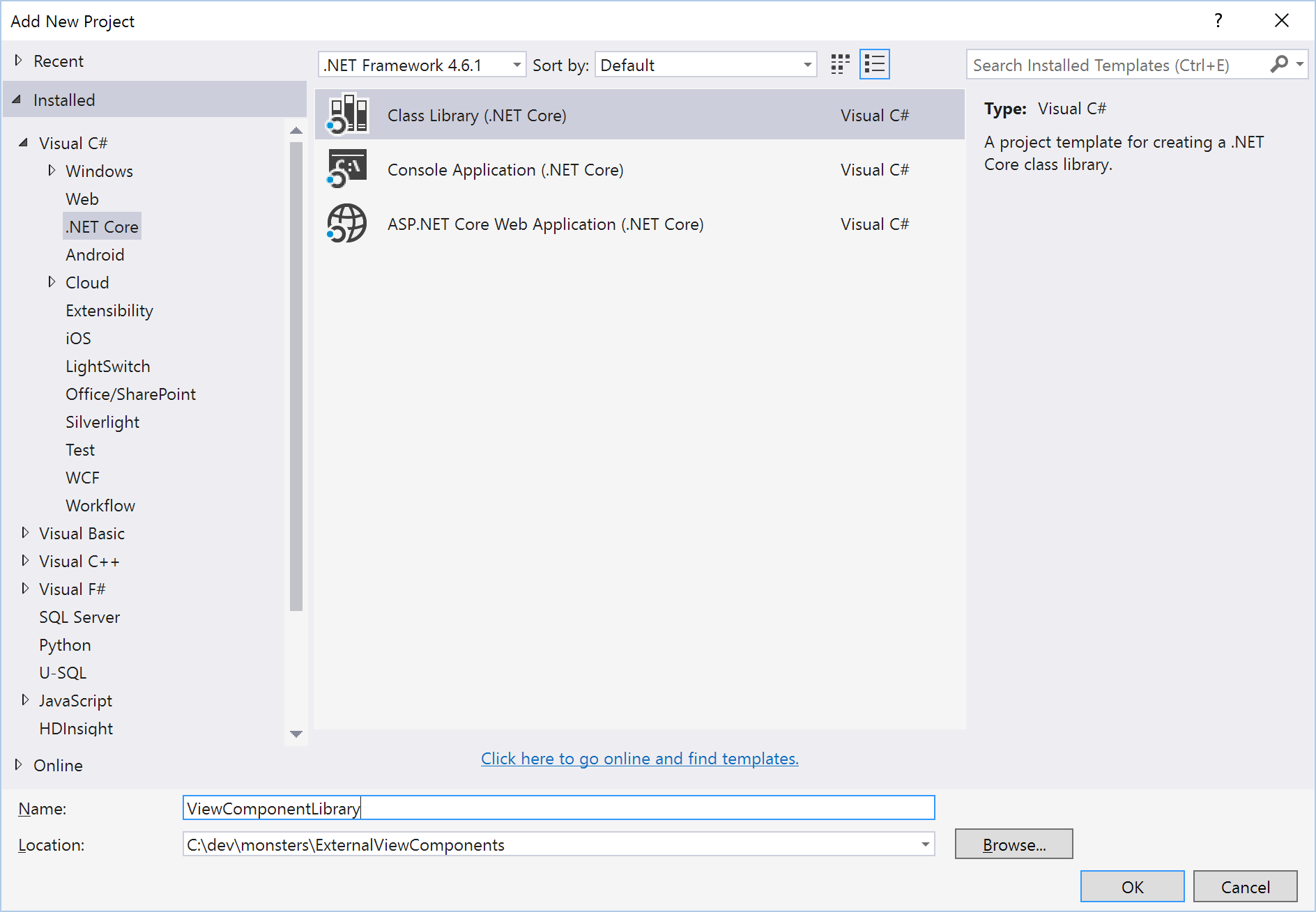Screen dimensions: 1316x912
Task: Expand the Windows node
Action: click(51, 171)
